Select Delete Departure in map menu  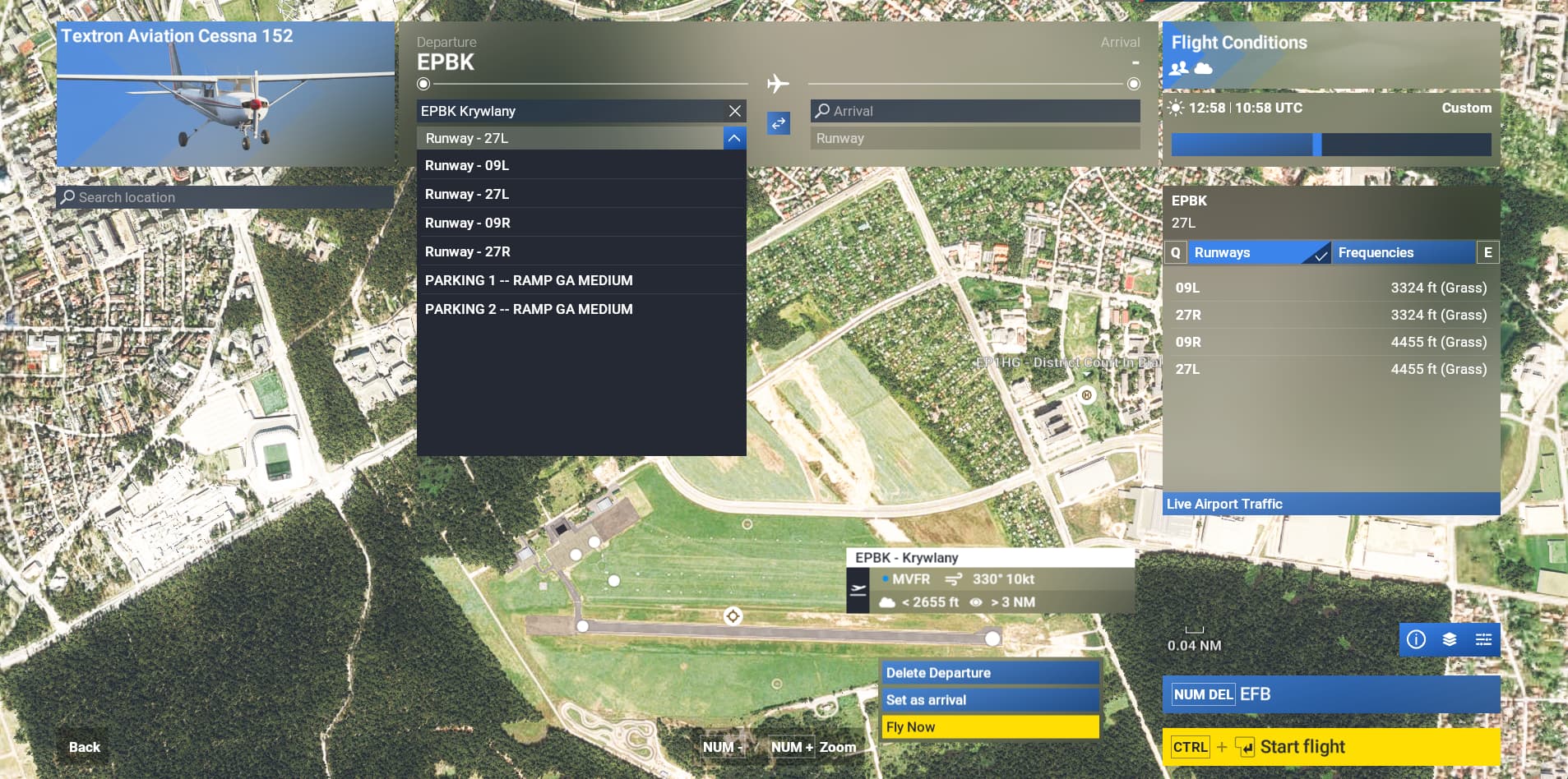(990, 673)
